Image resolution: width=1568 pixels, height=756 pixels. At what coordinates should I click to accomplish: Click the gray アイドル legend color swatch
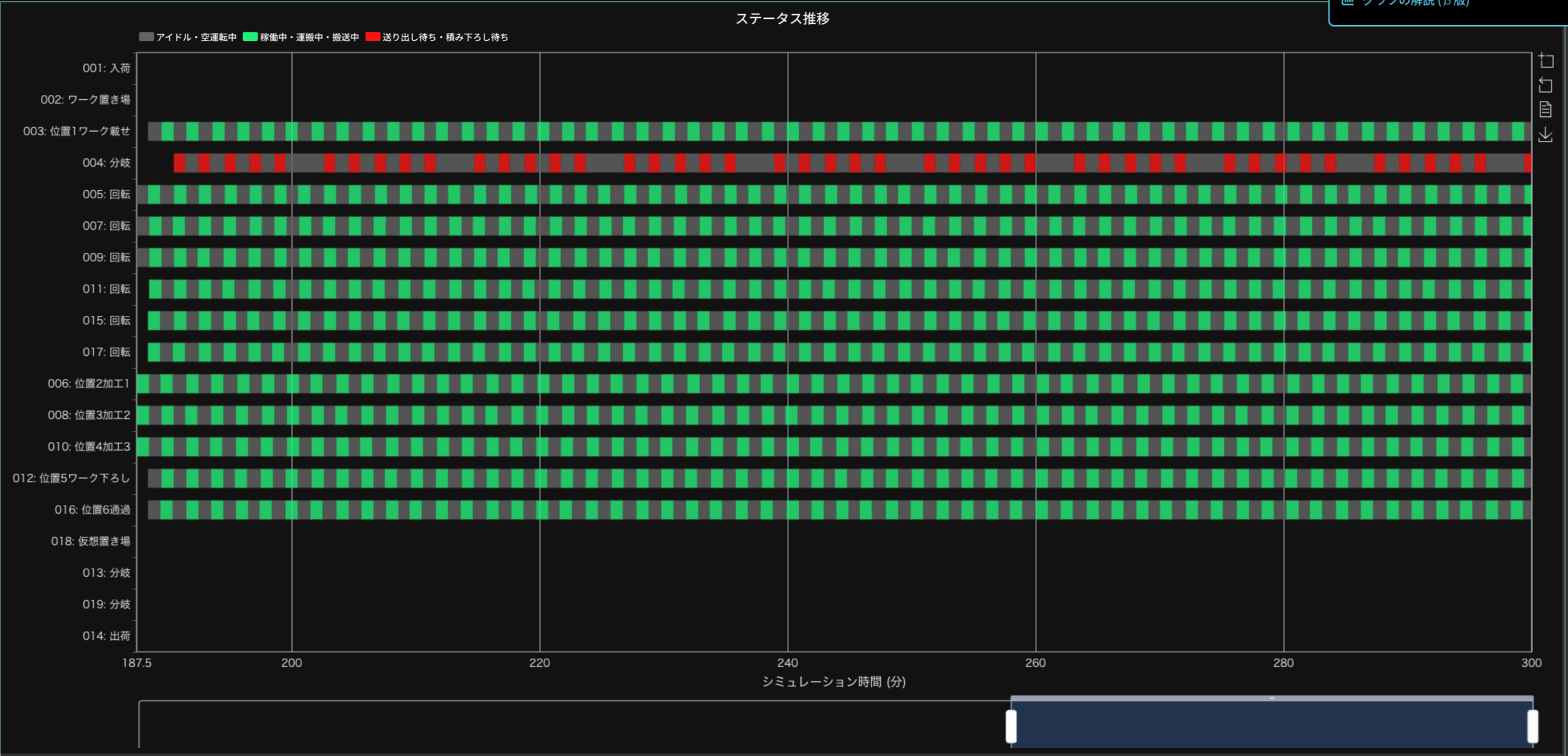pos(146,37)
